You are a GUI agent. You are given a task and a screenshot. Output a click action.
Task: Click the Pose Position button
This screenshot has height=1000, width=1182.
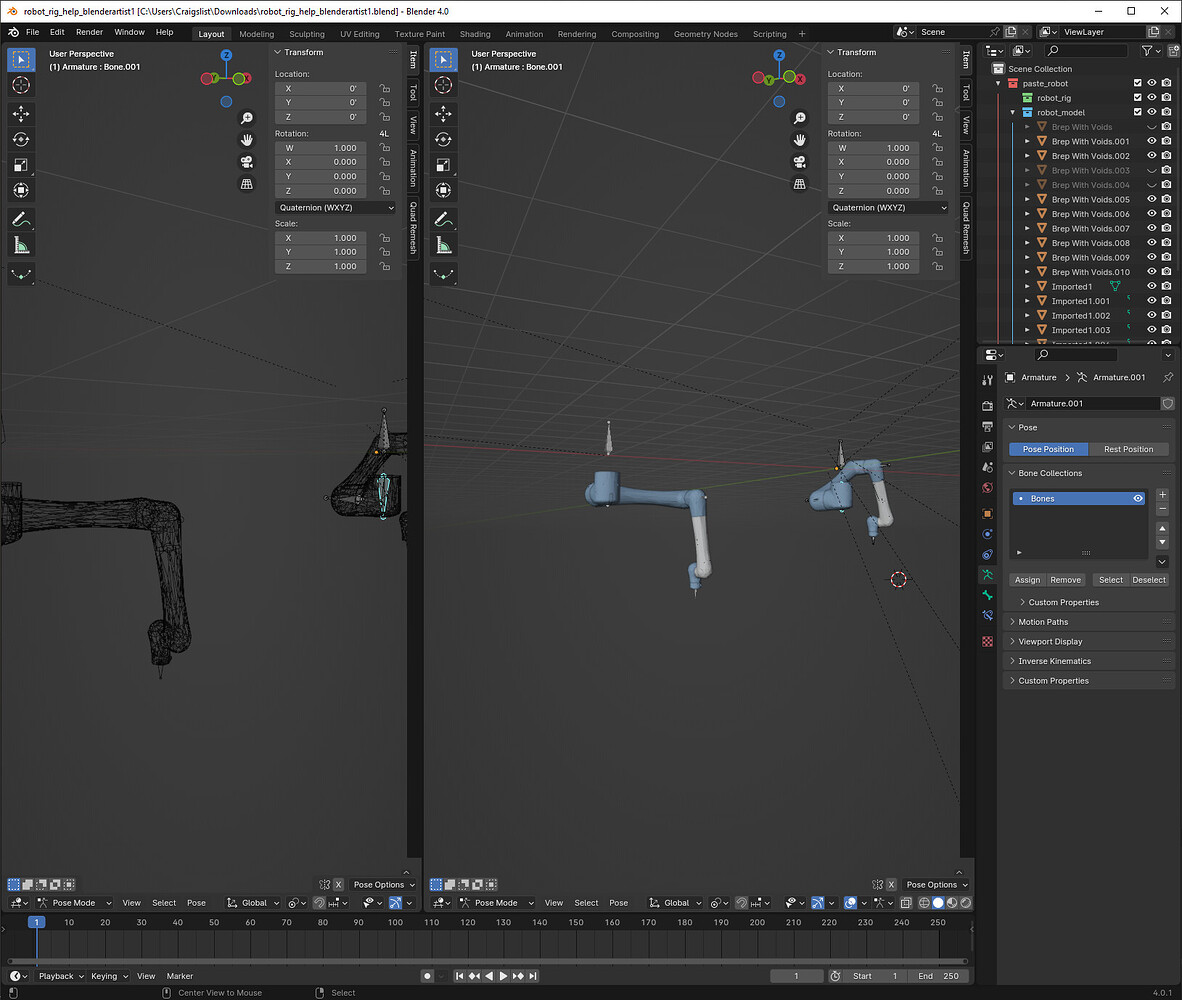[x=1048, y=449]
